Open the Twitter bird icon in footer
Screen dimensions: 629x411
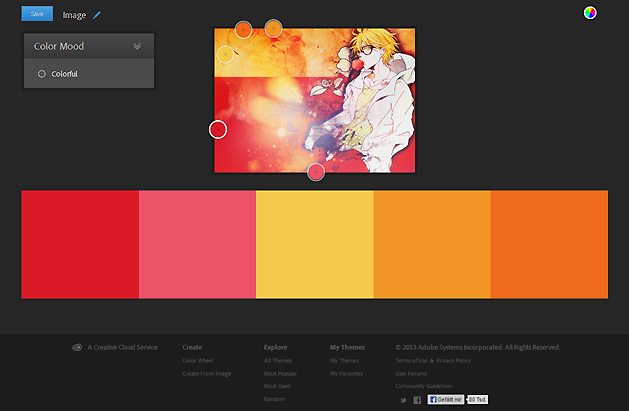[x=403, y=400]
